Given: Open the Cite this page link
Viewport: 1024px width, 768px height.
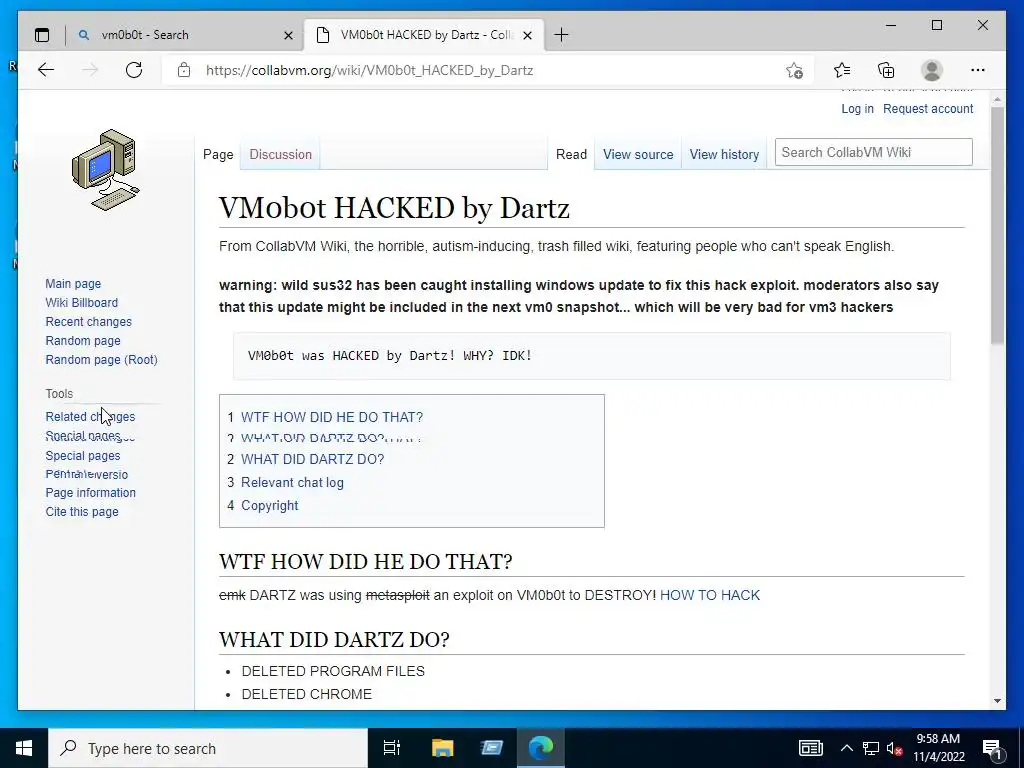Looking at the screenshot, I should 82,511.
